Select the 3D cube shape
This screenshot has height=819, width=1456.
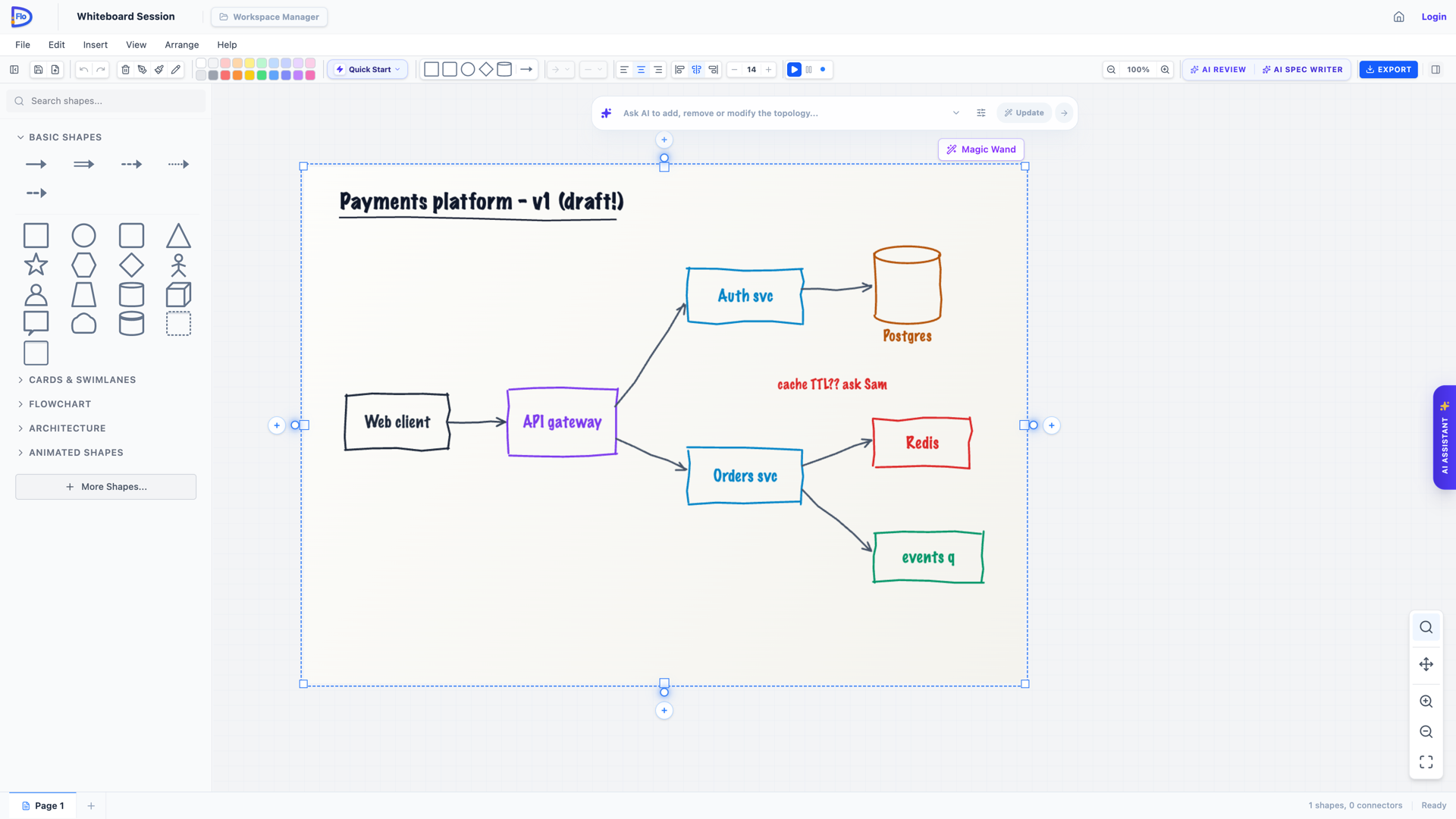click(x=178, y=294)
